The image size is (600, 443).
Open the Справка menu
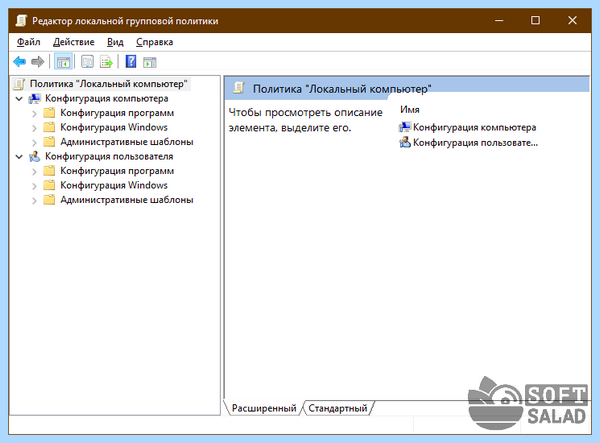tap(154, 42)
